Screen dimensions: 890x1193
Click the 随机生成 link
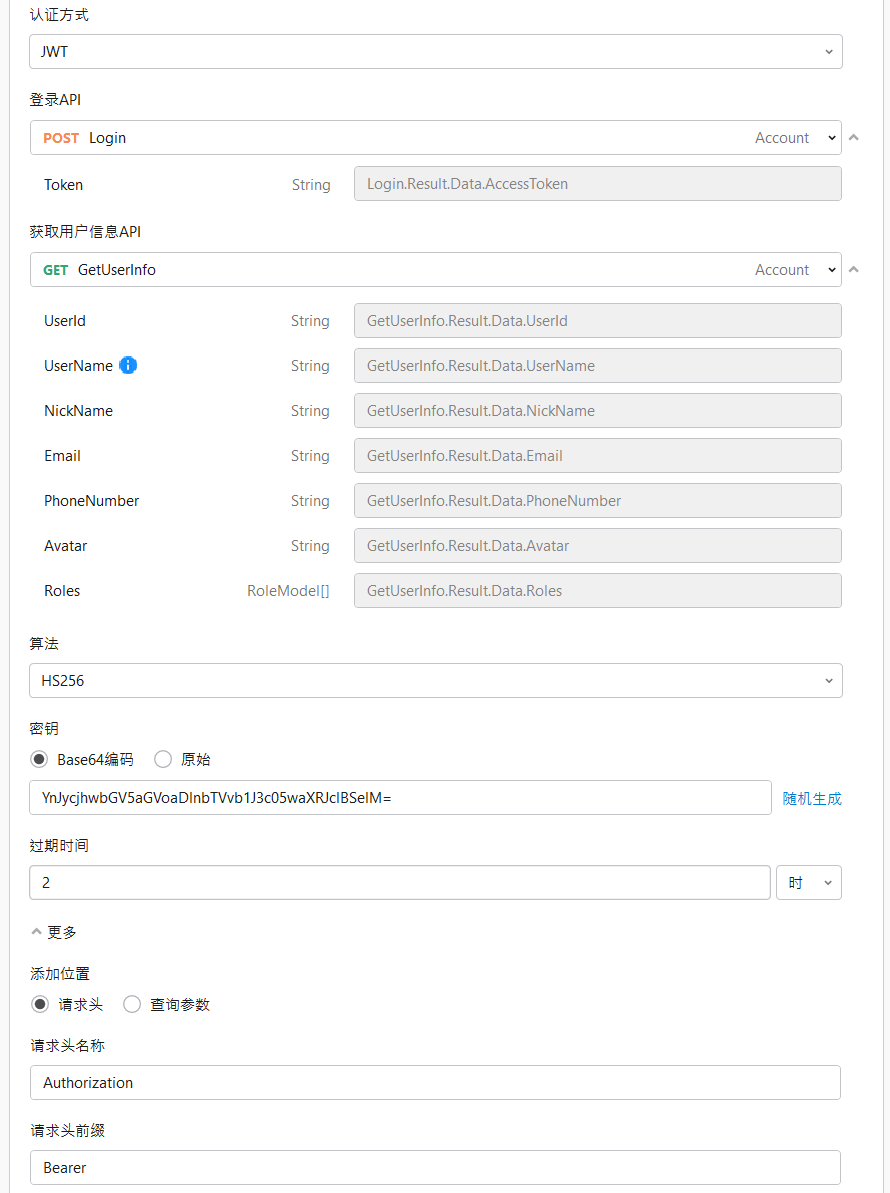tap(812, 798)
